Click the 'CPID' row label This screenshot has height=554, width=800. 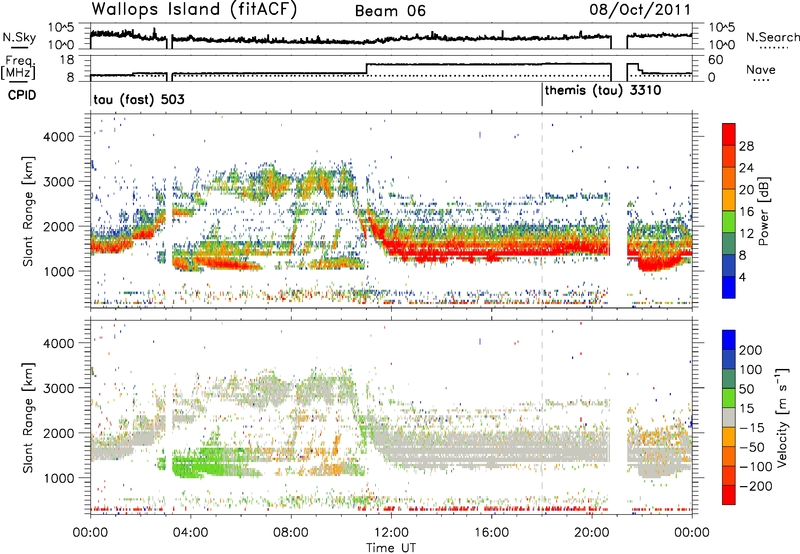click(x=22, y=95)
